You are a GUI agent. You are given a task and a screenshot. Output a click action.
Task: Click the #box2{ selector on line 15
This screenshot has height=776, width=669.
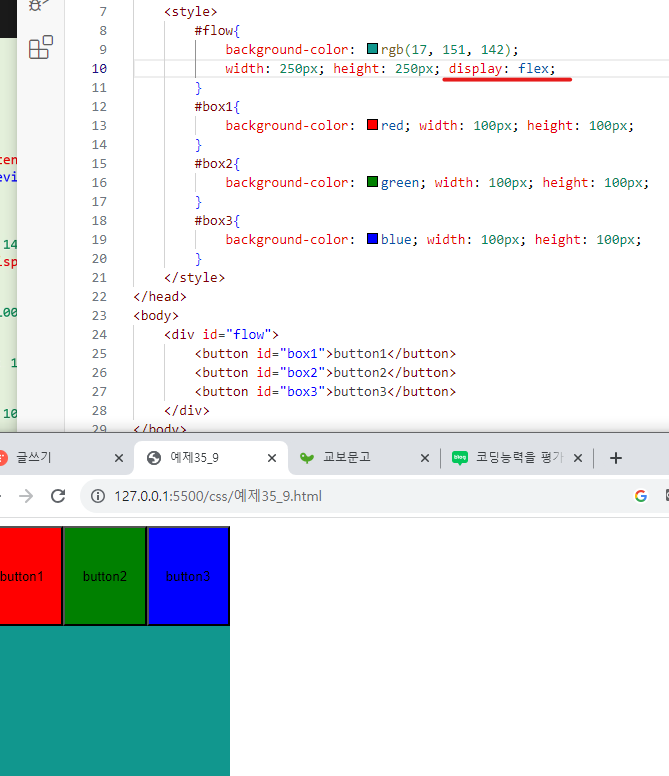click(217, 163)
